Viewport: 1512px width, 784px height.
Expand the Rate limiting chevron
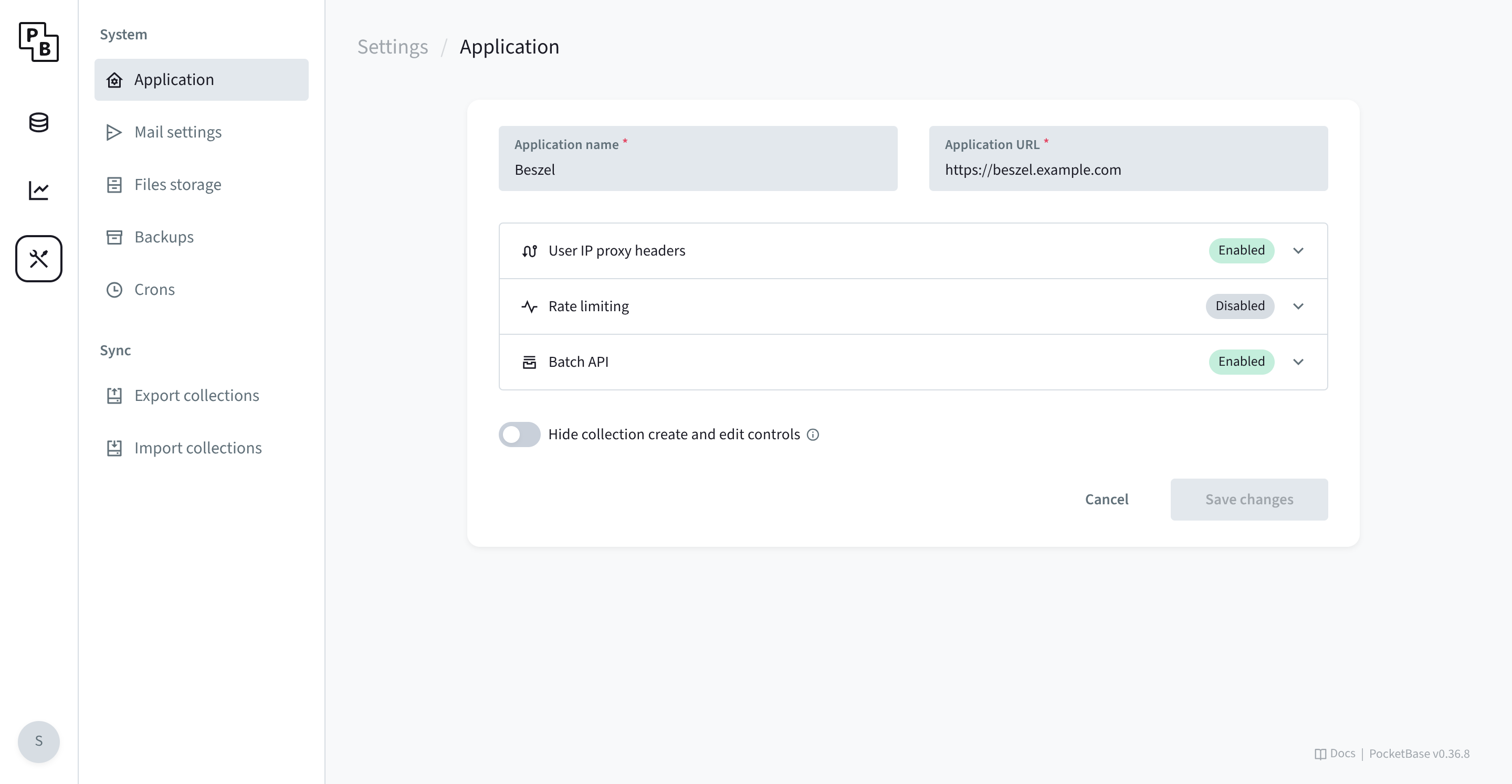pyautogui.click(x=1298, y=306)
